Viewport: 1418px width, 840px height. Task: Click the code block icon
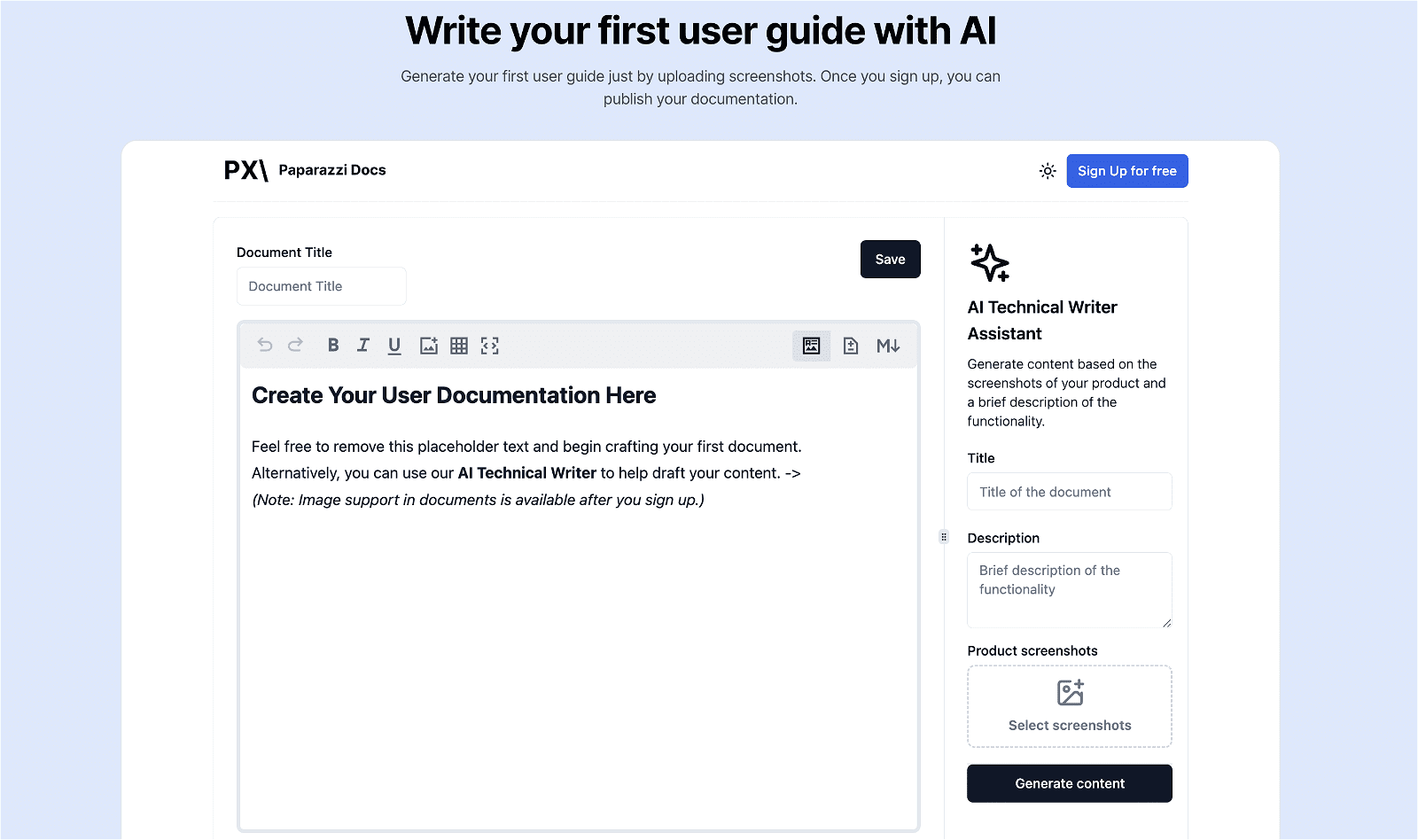[x=490, y=346]
